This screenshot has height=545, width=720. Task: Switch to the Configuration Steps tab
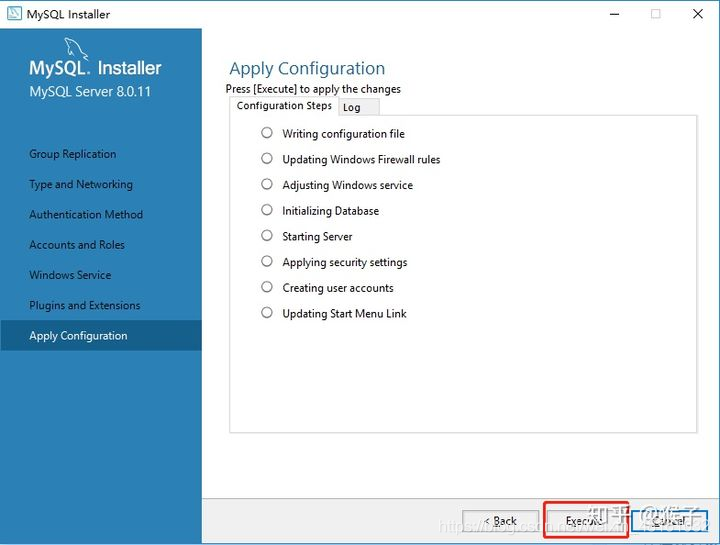point(284,106)
